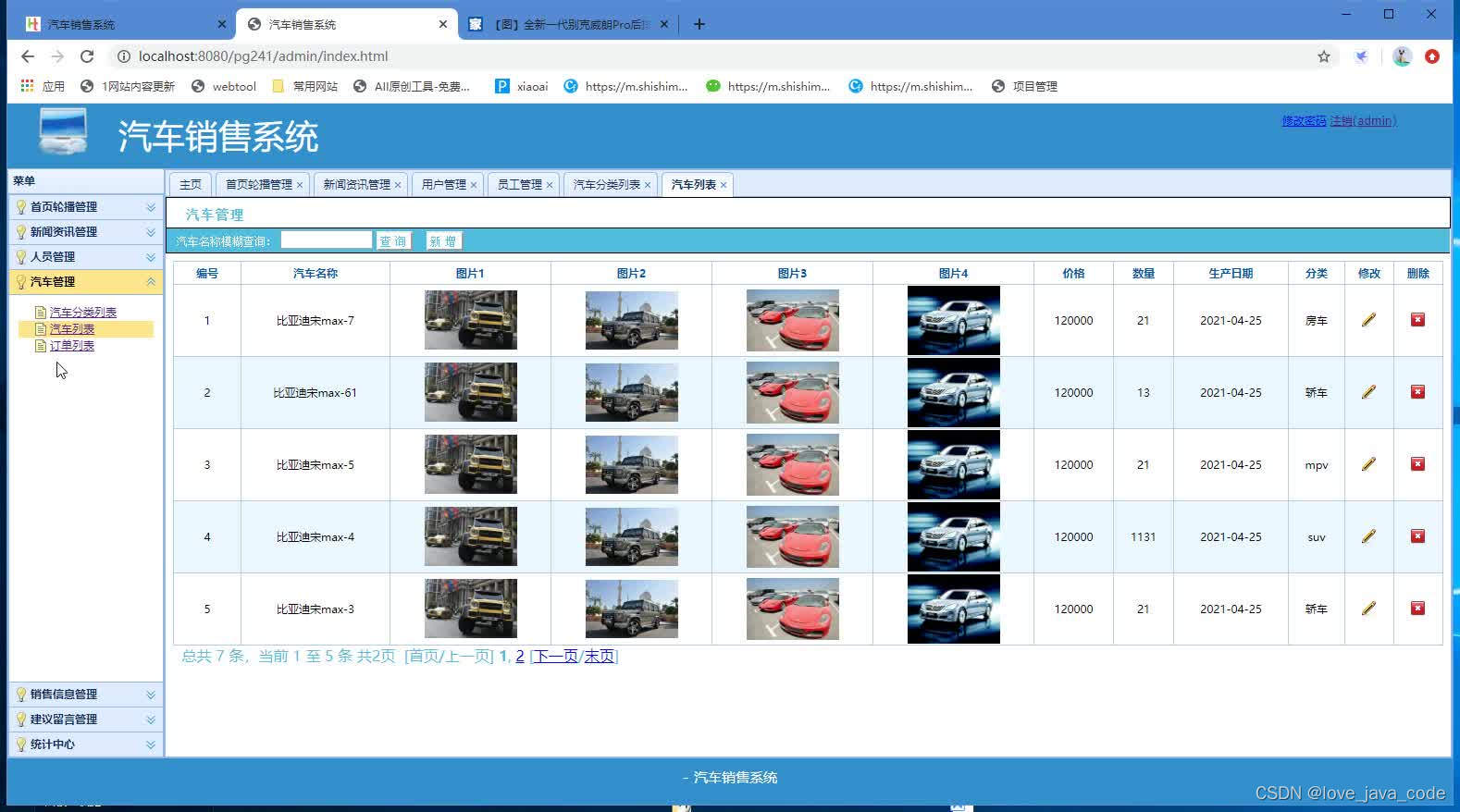Edit the 比亚迪宋max-3 row with pencil icon

point(1368,609)
